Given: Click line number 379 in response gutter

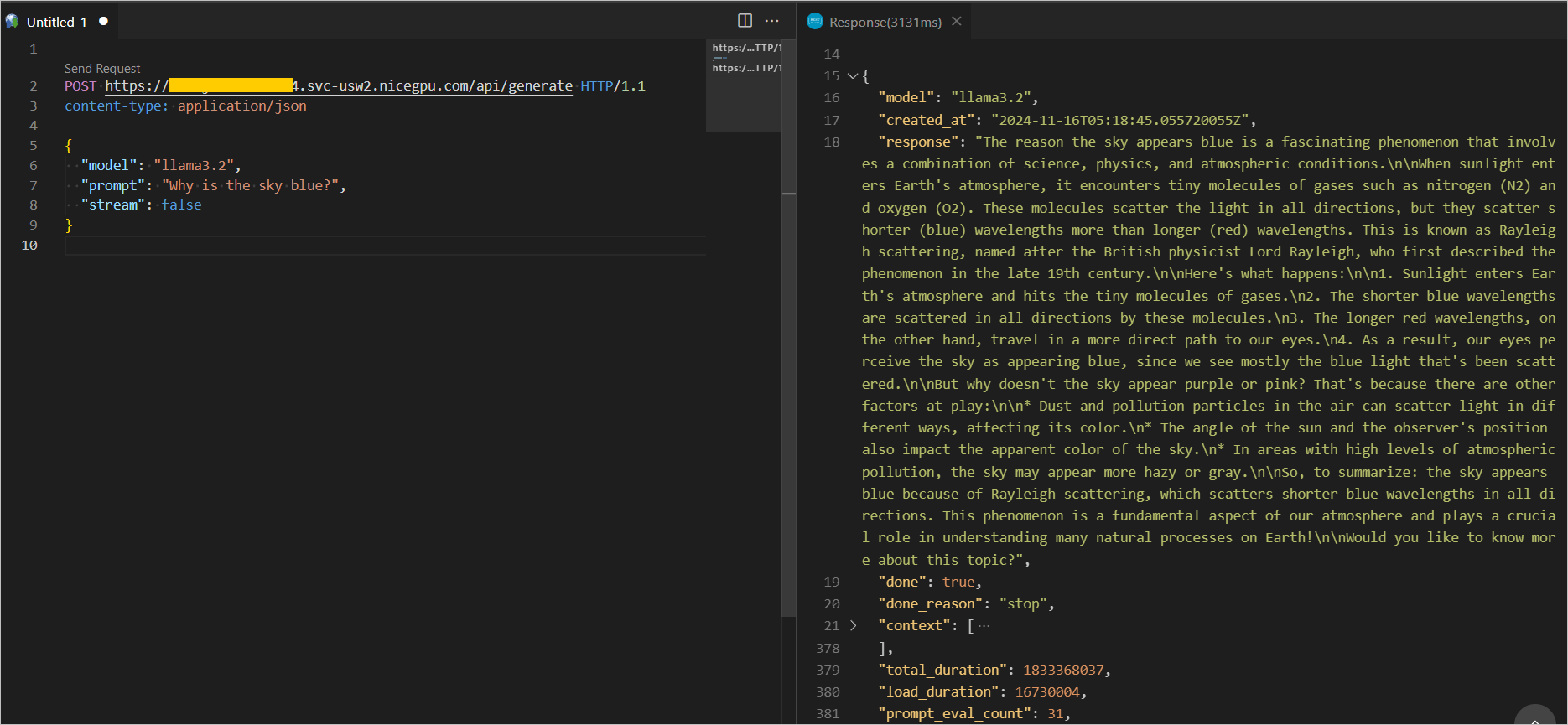Looking at the screenshot, I should (x=828, y=671).
